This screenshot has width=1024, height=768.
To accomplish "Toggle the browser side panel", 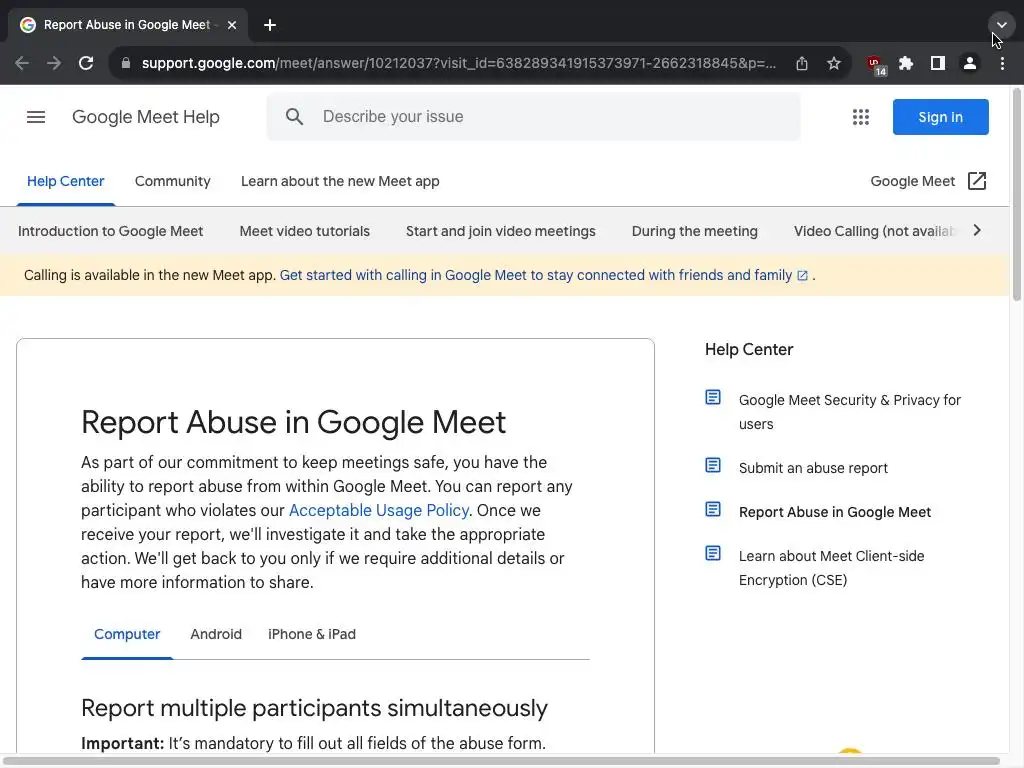I will click(938, 63).
